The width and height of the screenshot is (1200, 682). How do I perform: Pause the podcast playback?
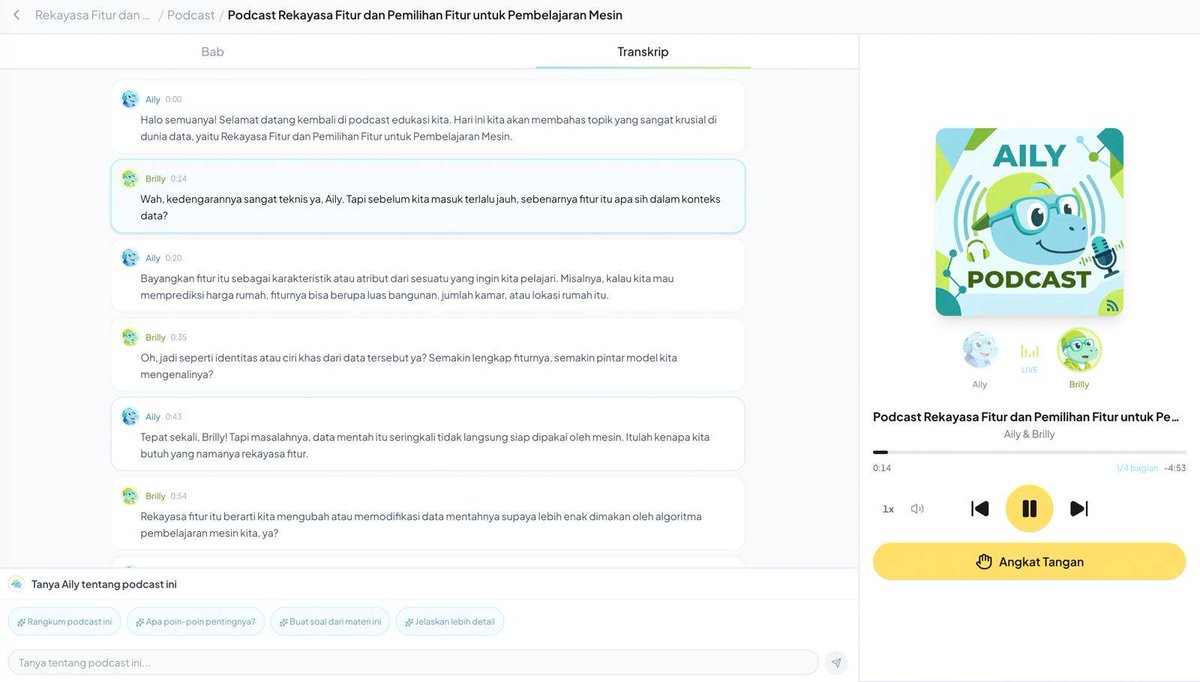coord(1029,509)
